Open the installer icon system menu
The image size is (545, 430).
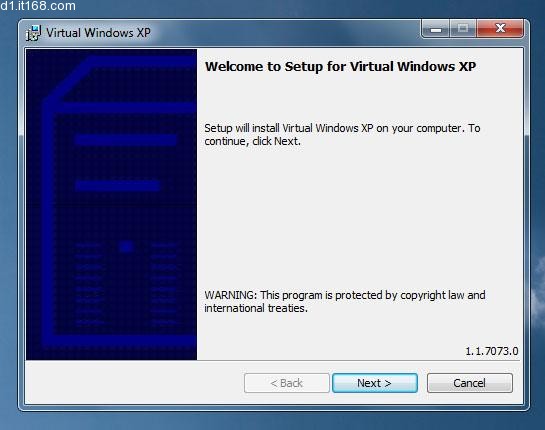[33, 33]
